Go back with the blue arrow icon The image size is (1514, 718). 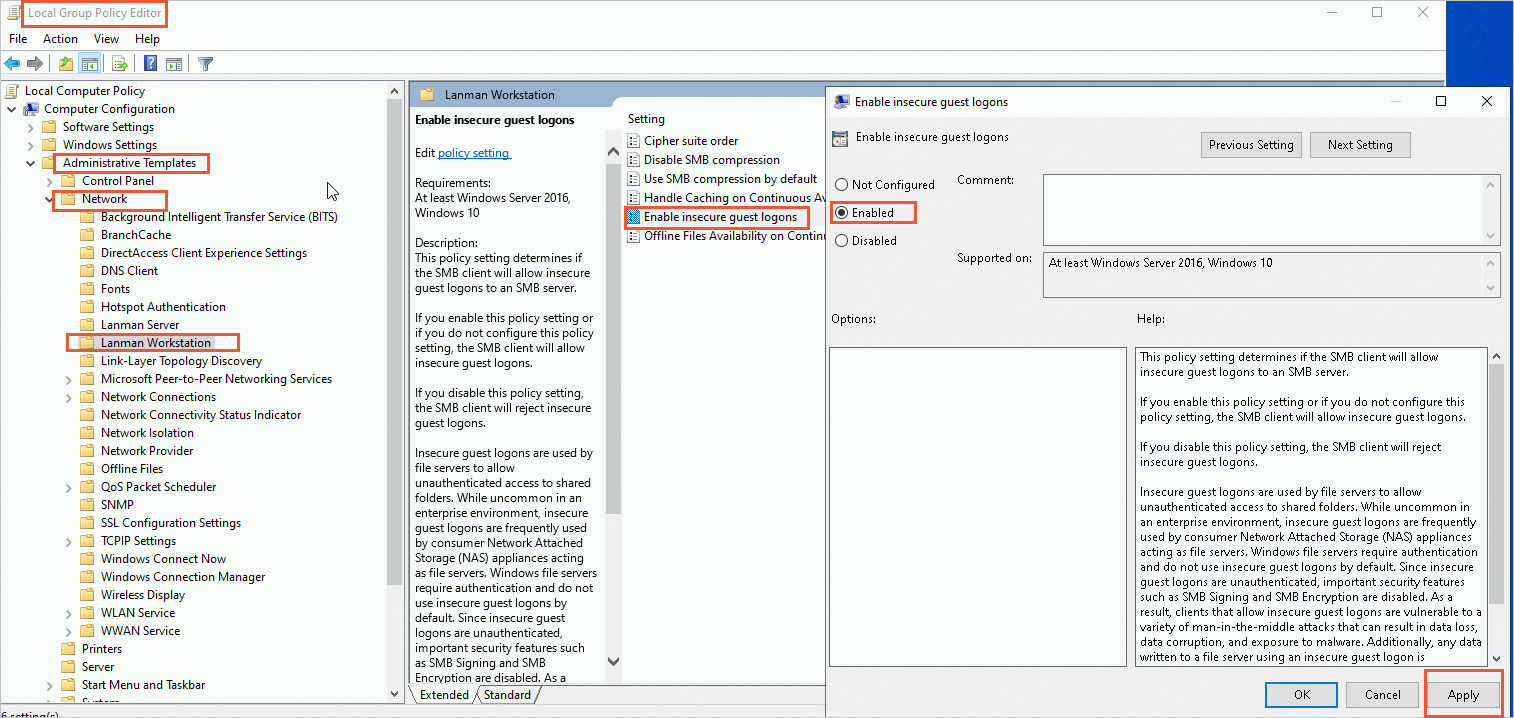[13, 64]
